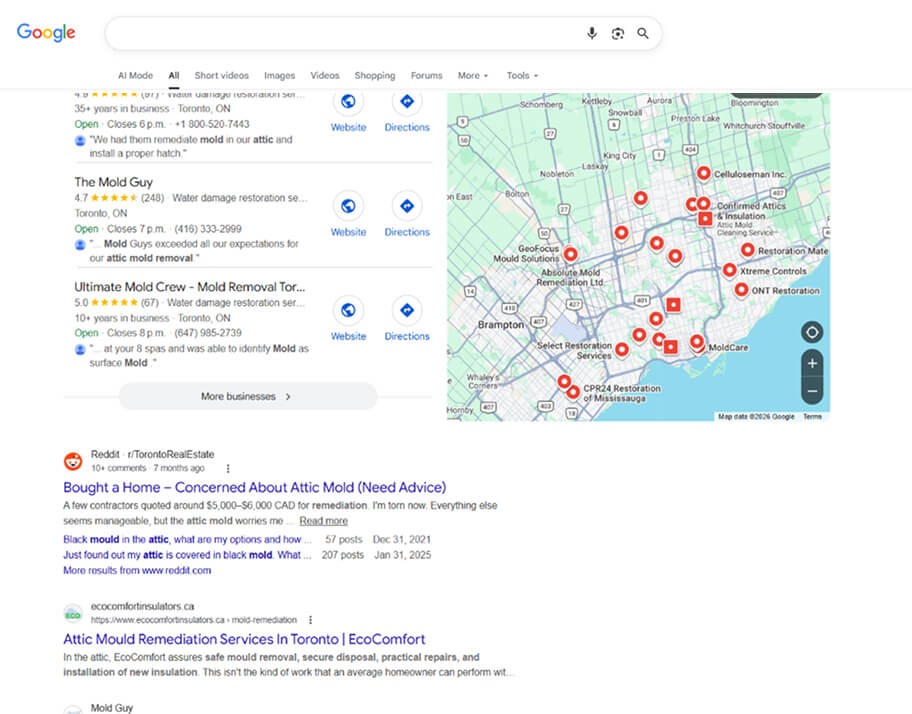Switch to the Short videos tab
Image resolution: width=912 pixels, height=714 pixels.
(x=221, y=75)
